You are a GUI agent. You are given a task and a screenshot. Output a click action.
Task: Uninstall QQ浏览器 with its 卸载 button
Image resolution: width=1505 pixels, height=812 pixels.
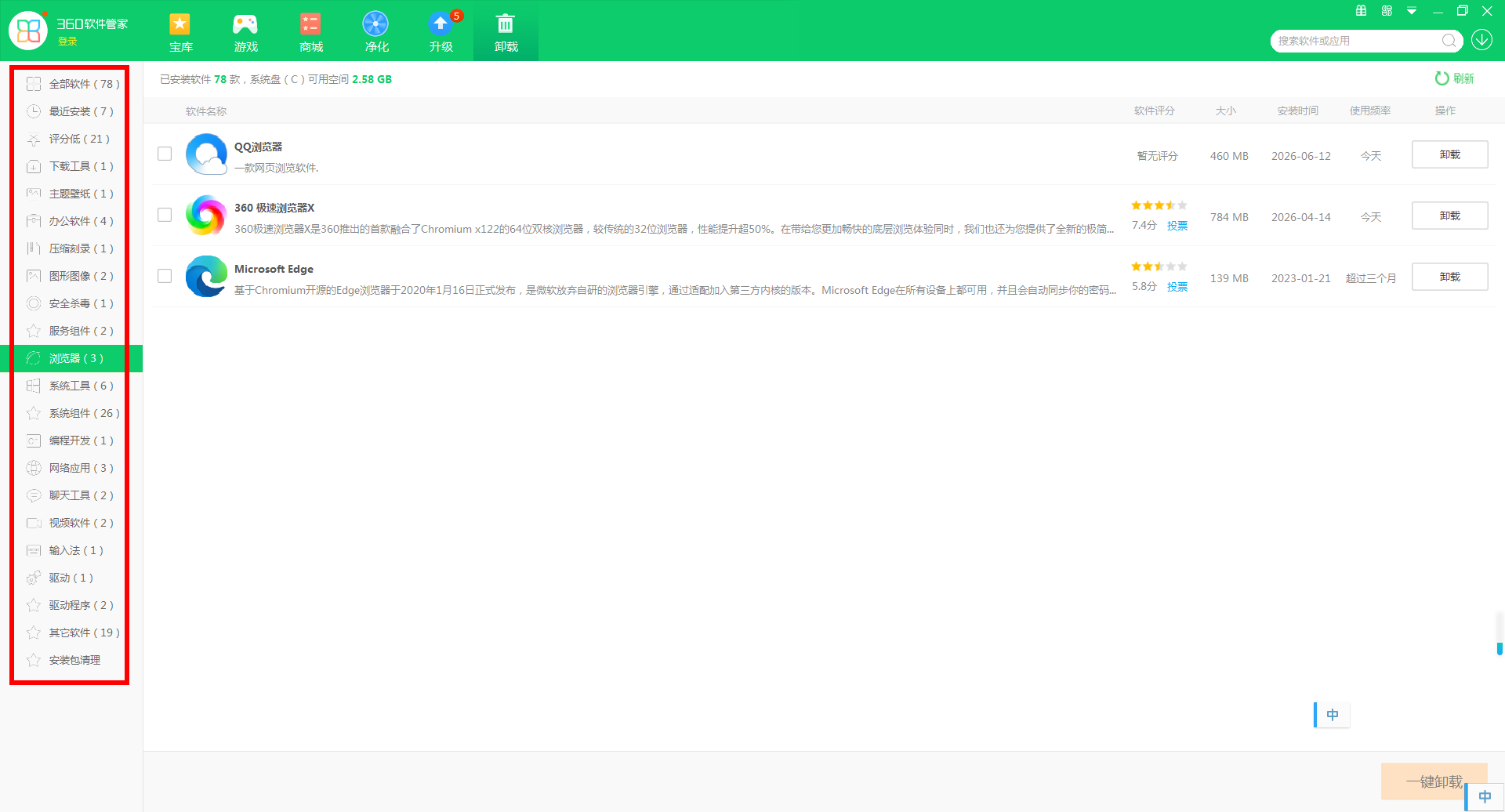pos(1449,154)
